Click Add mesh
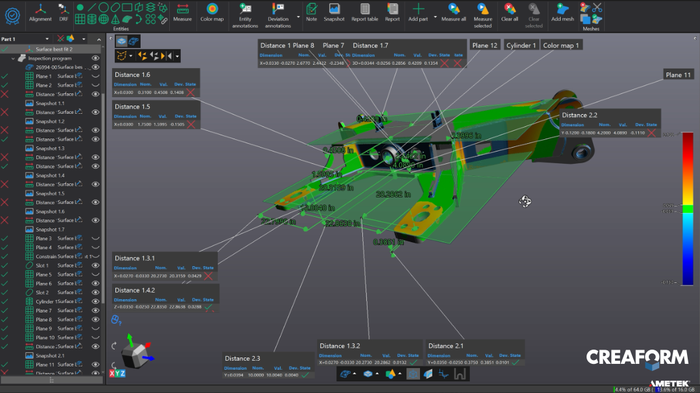The image size is (700, 393). [562, 13]
